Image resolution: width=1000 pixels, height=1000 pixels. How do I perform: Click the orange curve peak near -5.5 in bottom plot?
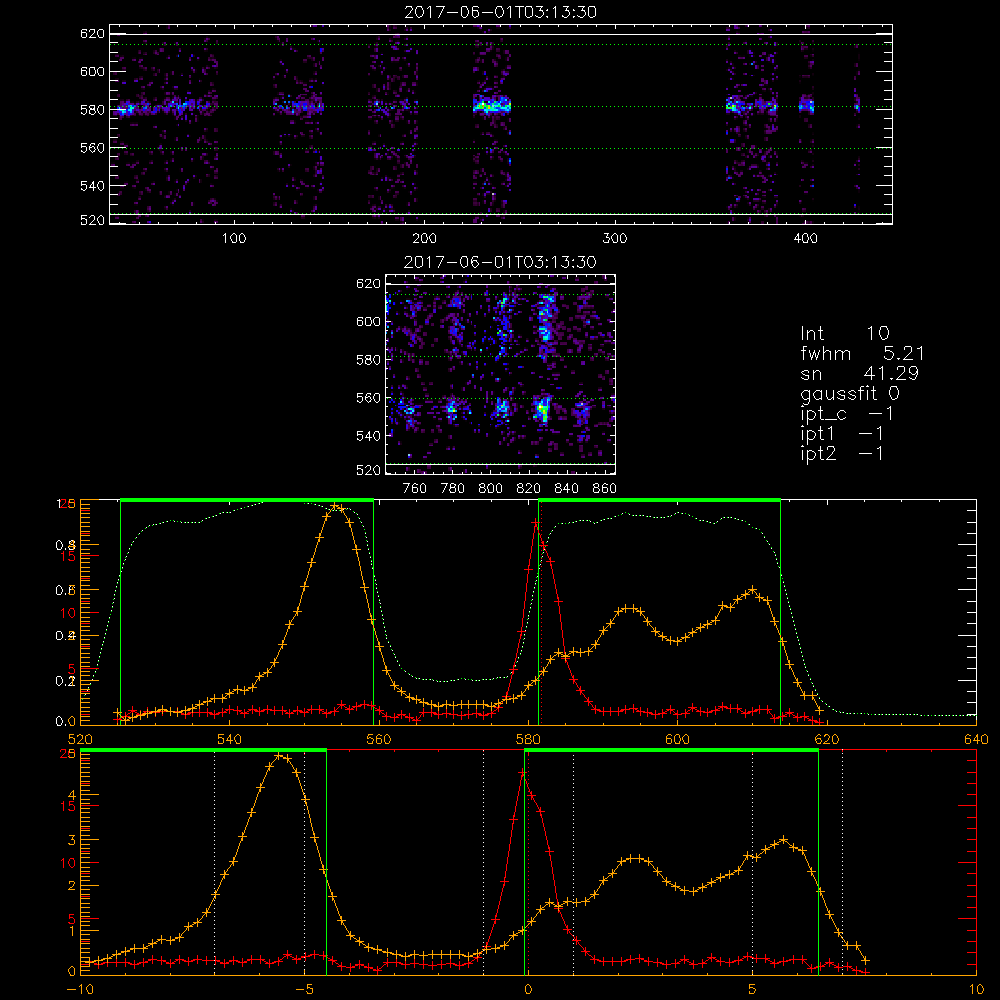pos(279,756)
